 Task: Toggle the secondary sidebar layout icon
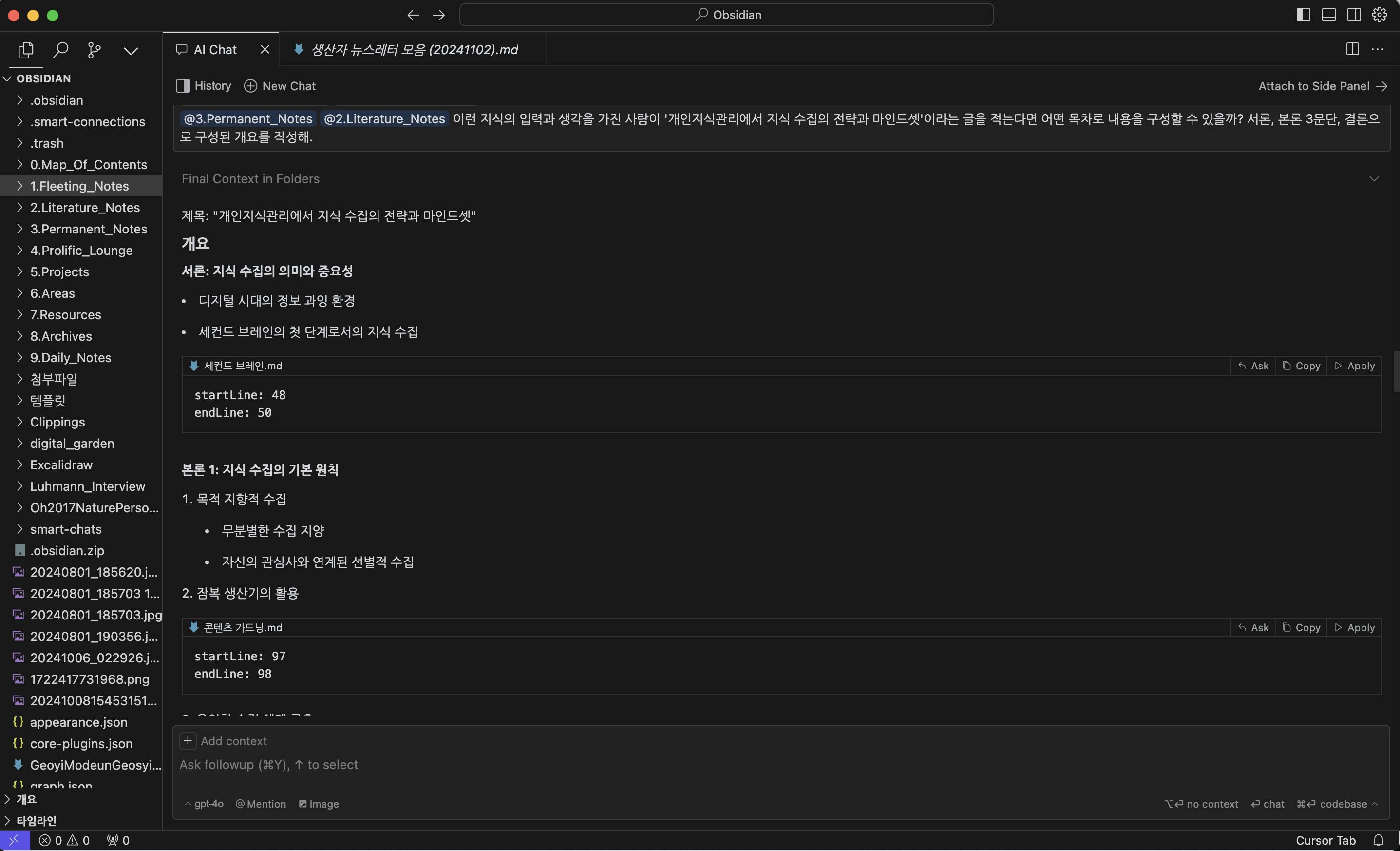point(1354,15)
